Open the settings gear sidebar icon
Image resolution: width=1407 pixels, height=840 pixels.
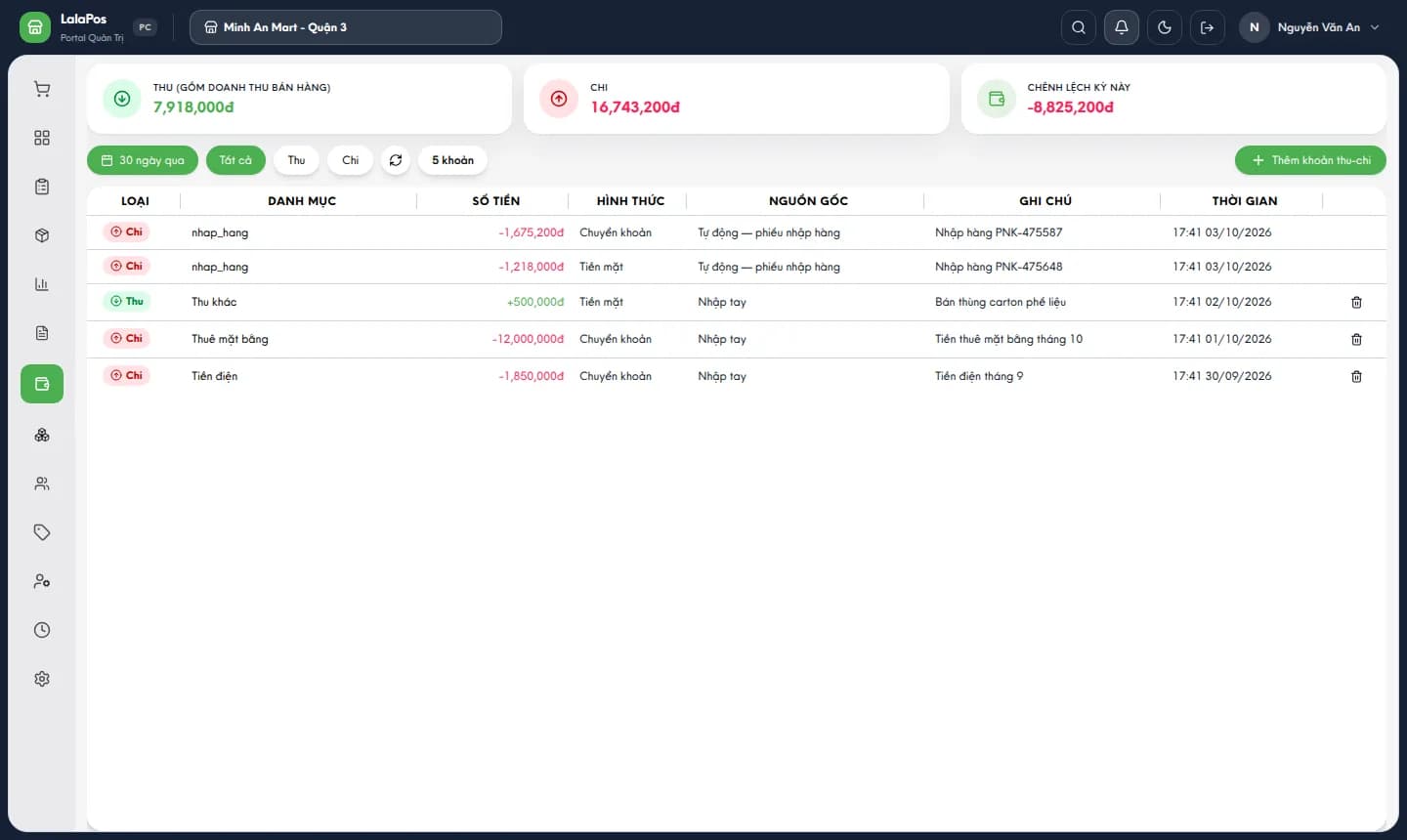click(42, 679)
